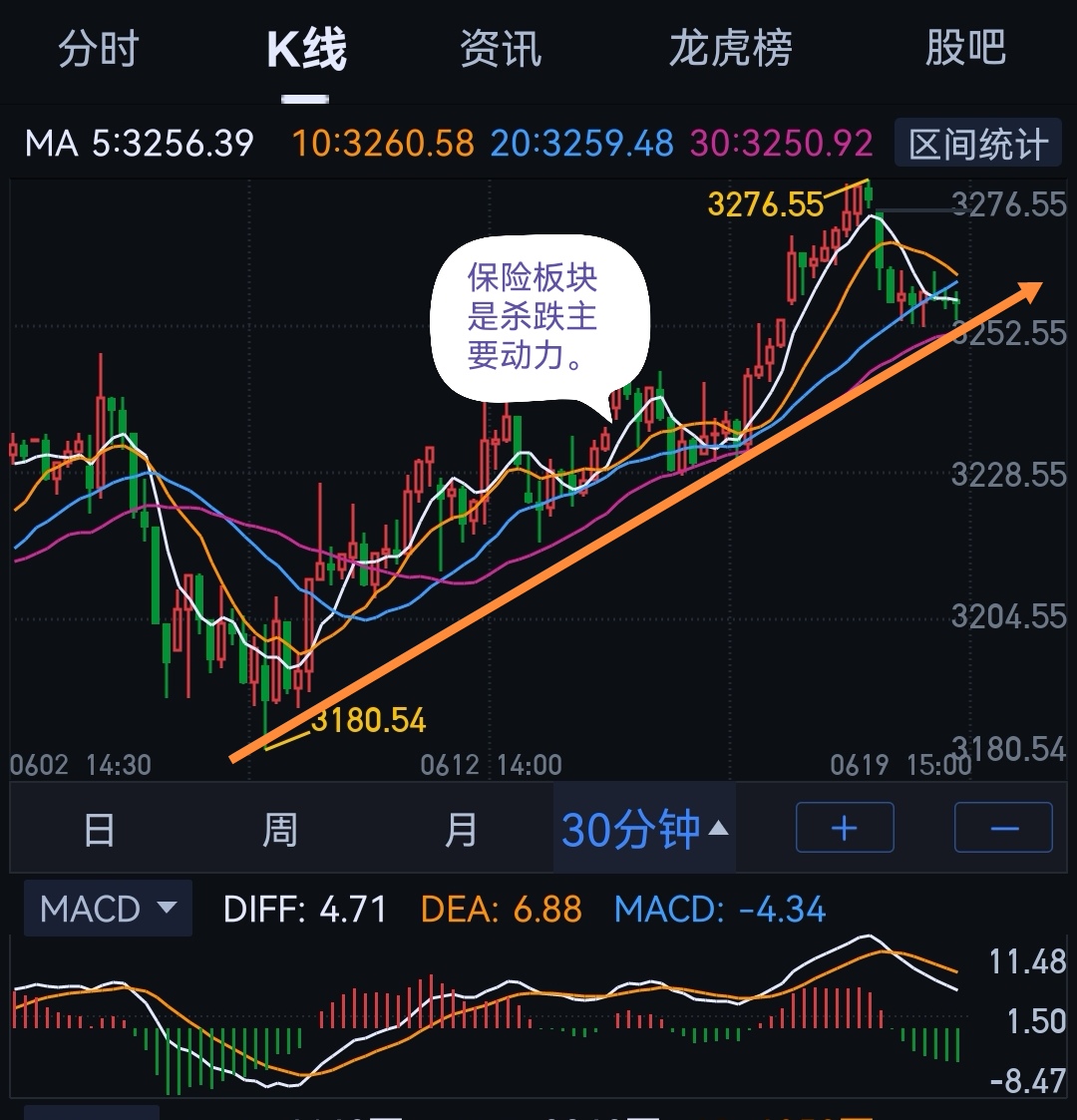Zoom in chart with plus button
This screenshot has height=1120, width=1077.
point(845,827)
